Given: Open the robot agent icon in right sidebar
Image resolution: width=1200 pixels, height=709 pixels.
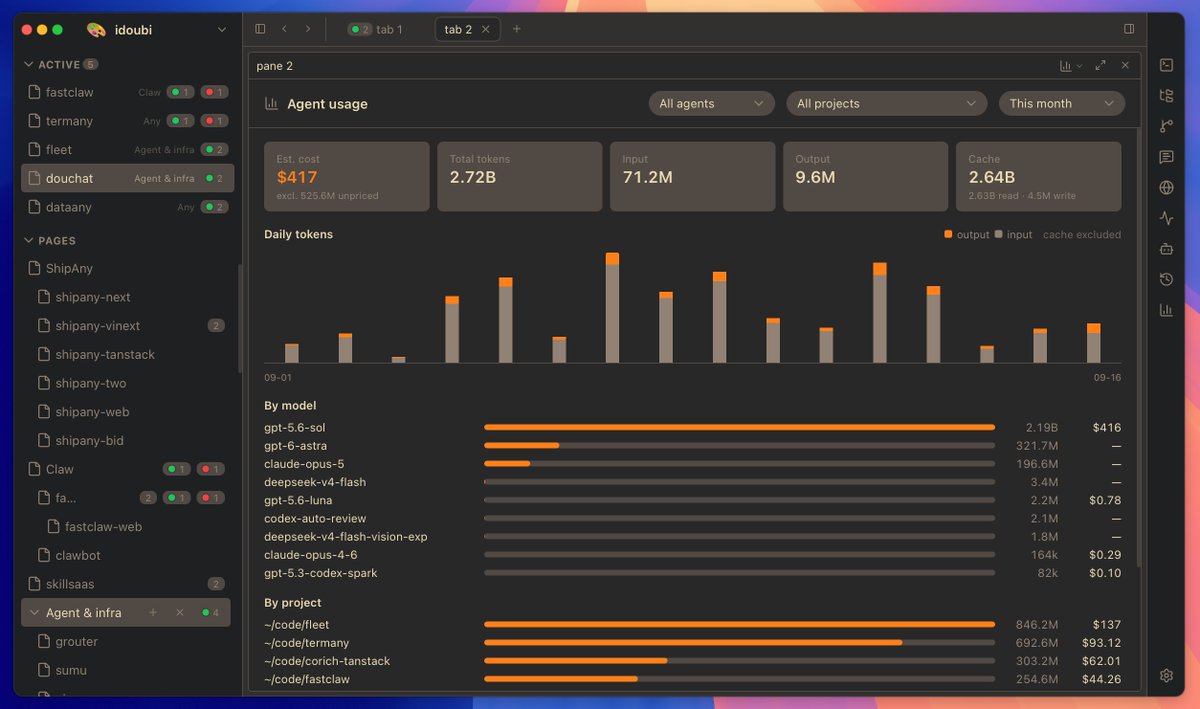Looking at the screenshot, I should (x=1166, y=248).
